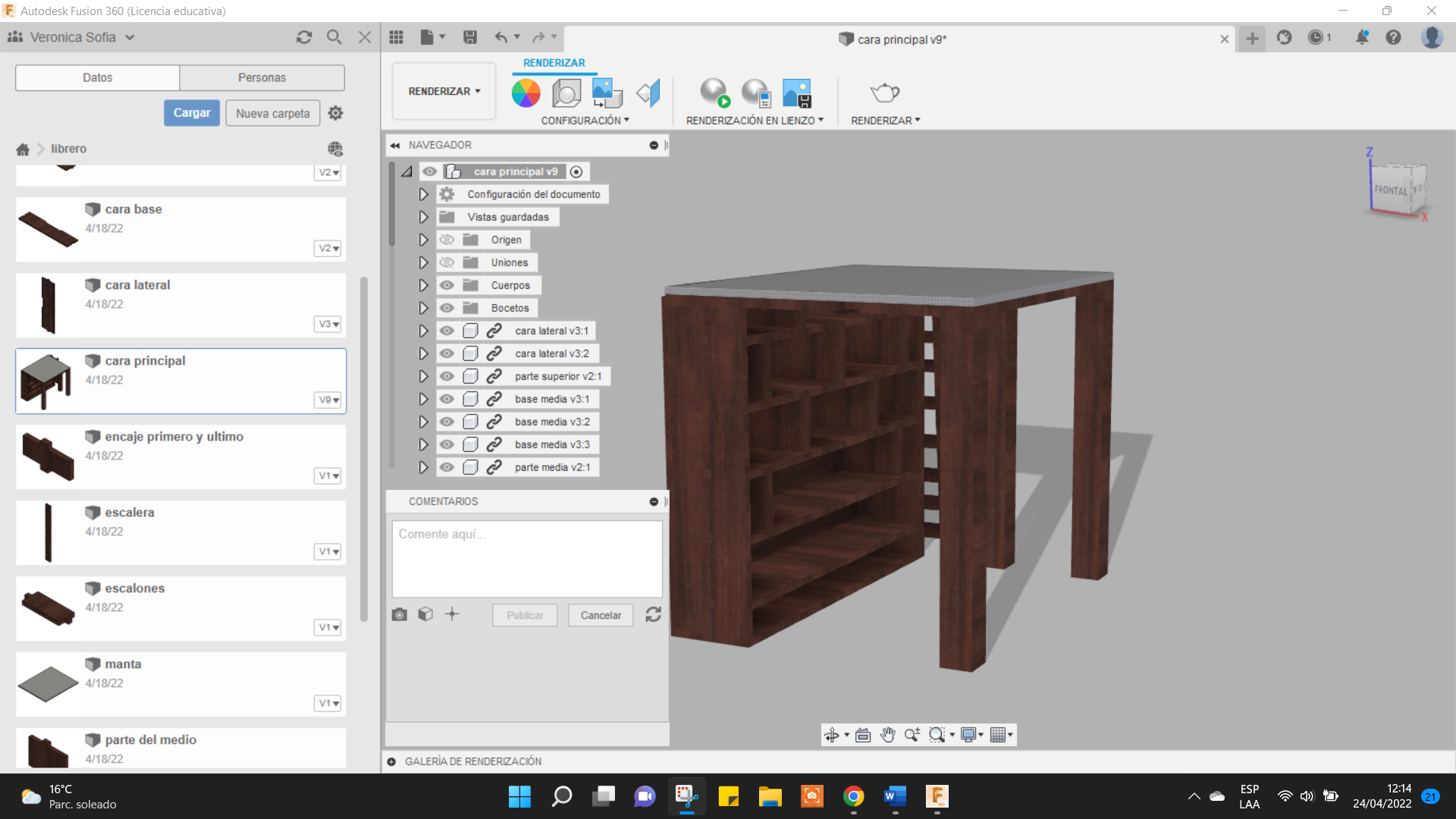Viewport: 1456px width, 819px height.
Task: Click the Comente aquí comment field
Action: [x=526, y=558]
